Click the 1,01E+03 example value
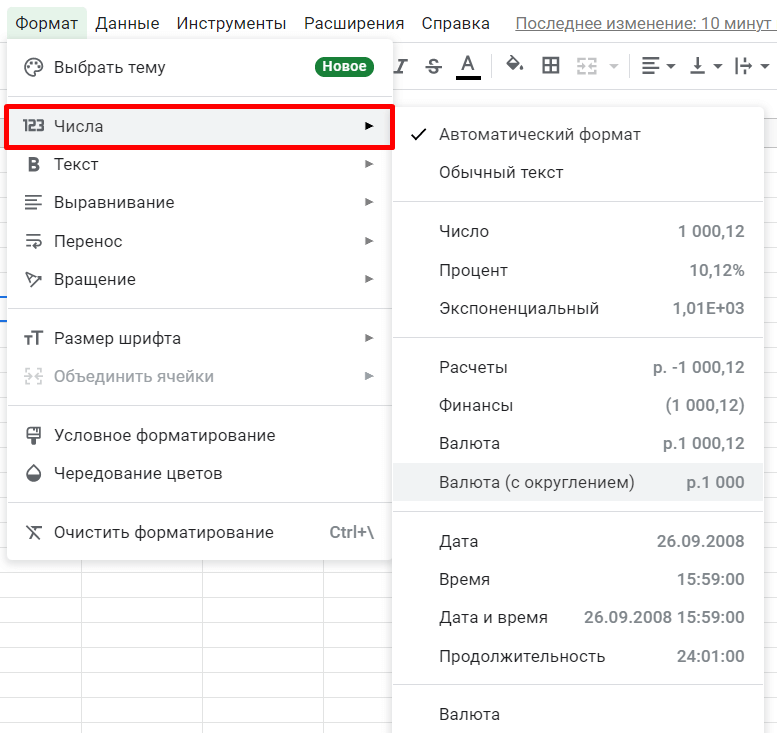777x733 pixels. [709, 308]
